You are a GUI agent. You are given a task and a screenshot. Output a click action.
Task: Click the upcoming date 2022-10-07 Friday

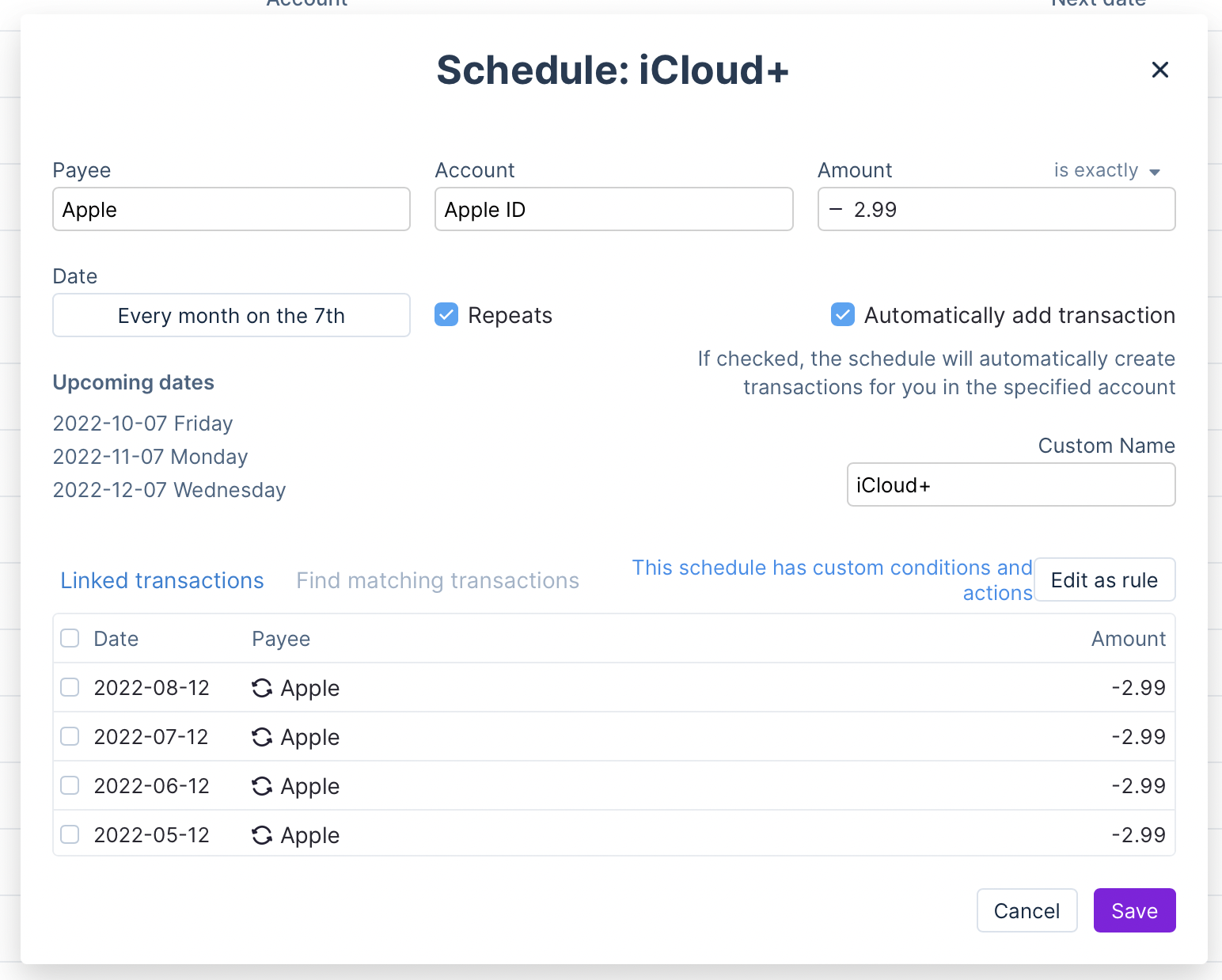pos(142,424)
